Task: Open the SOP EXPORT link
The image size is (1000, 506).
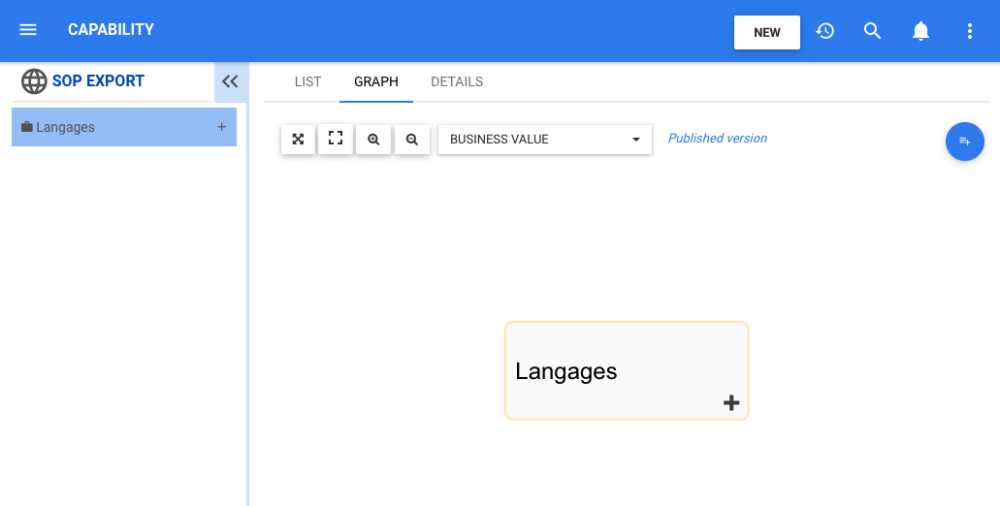Action: pos(98,81)
